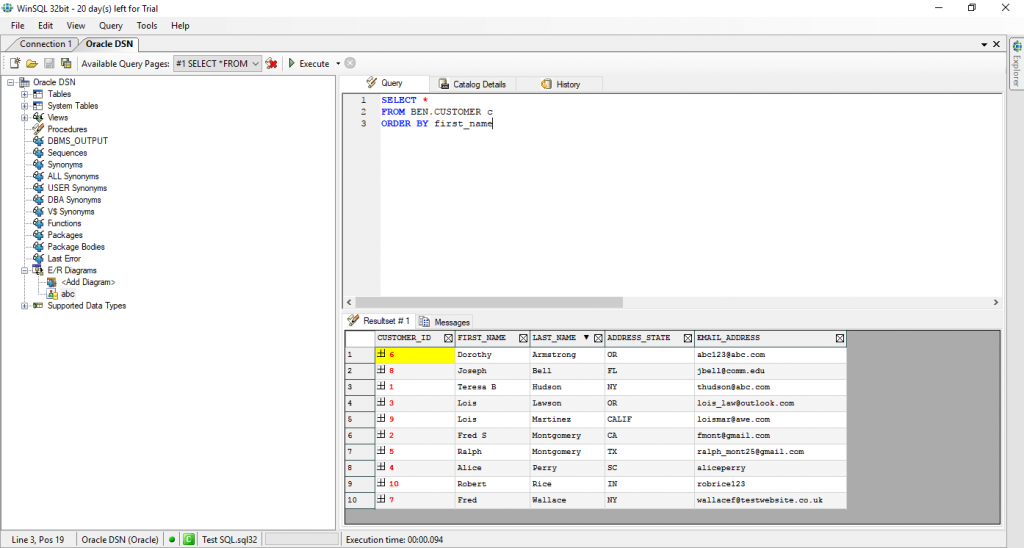This screenshot has width=1024, height=548.
Task: Open the Available Query Pages dropdown
Action: [x=256, y=63]
